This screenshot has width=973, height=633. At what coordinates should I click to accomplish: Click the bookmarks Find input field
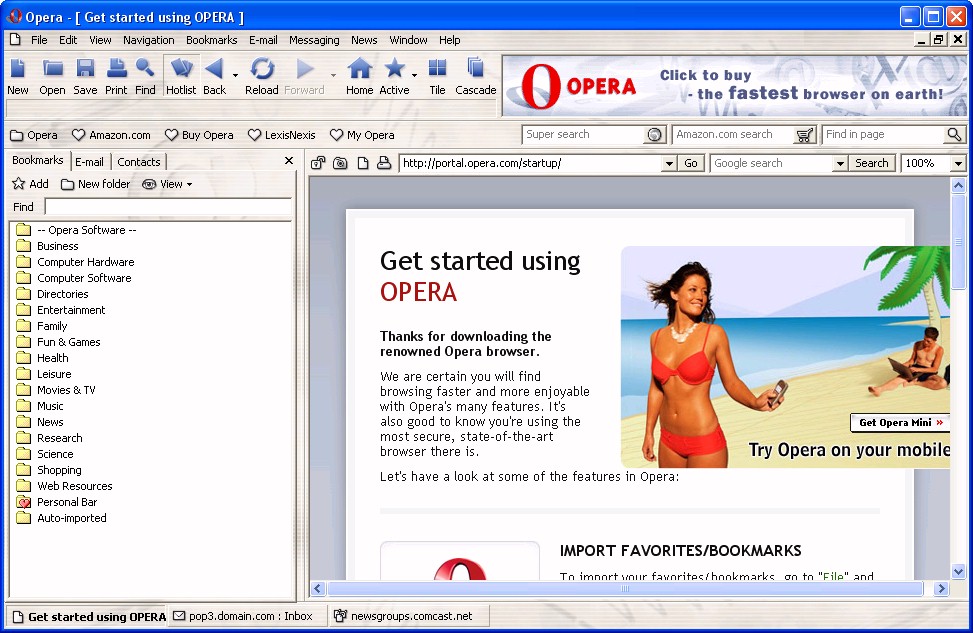point(168,207)
